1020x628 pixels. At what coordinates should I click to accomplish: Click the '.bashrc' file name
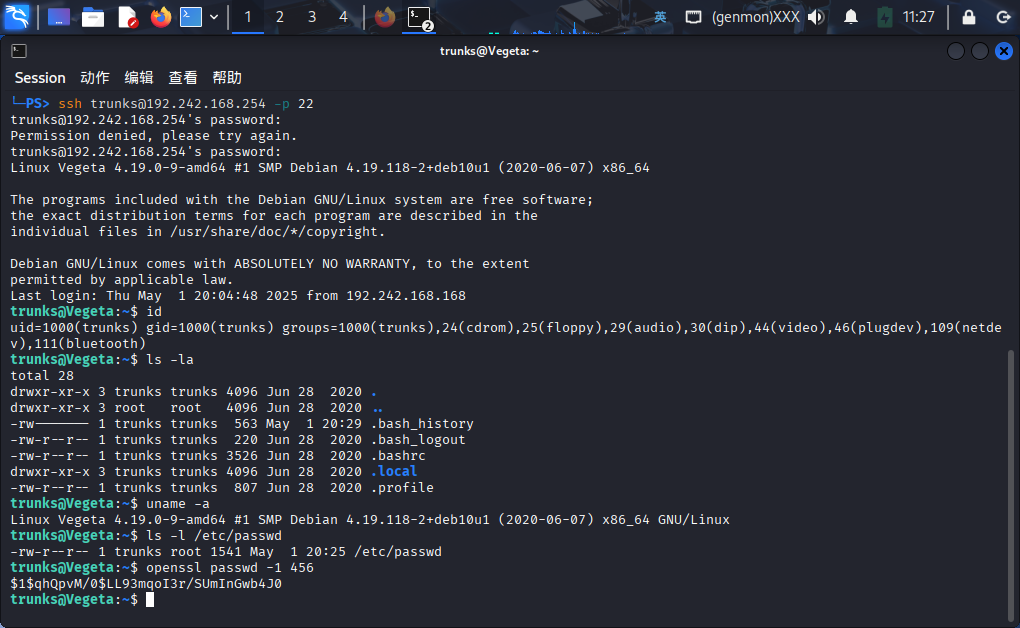point(398,456)
